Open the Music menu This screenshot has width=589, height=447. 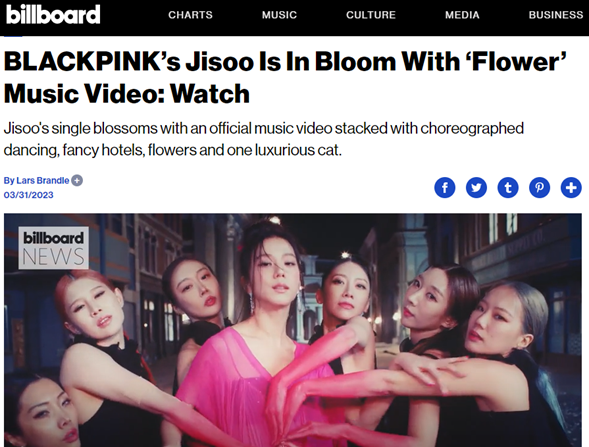click(279, 15)
